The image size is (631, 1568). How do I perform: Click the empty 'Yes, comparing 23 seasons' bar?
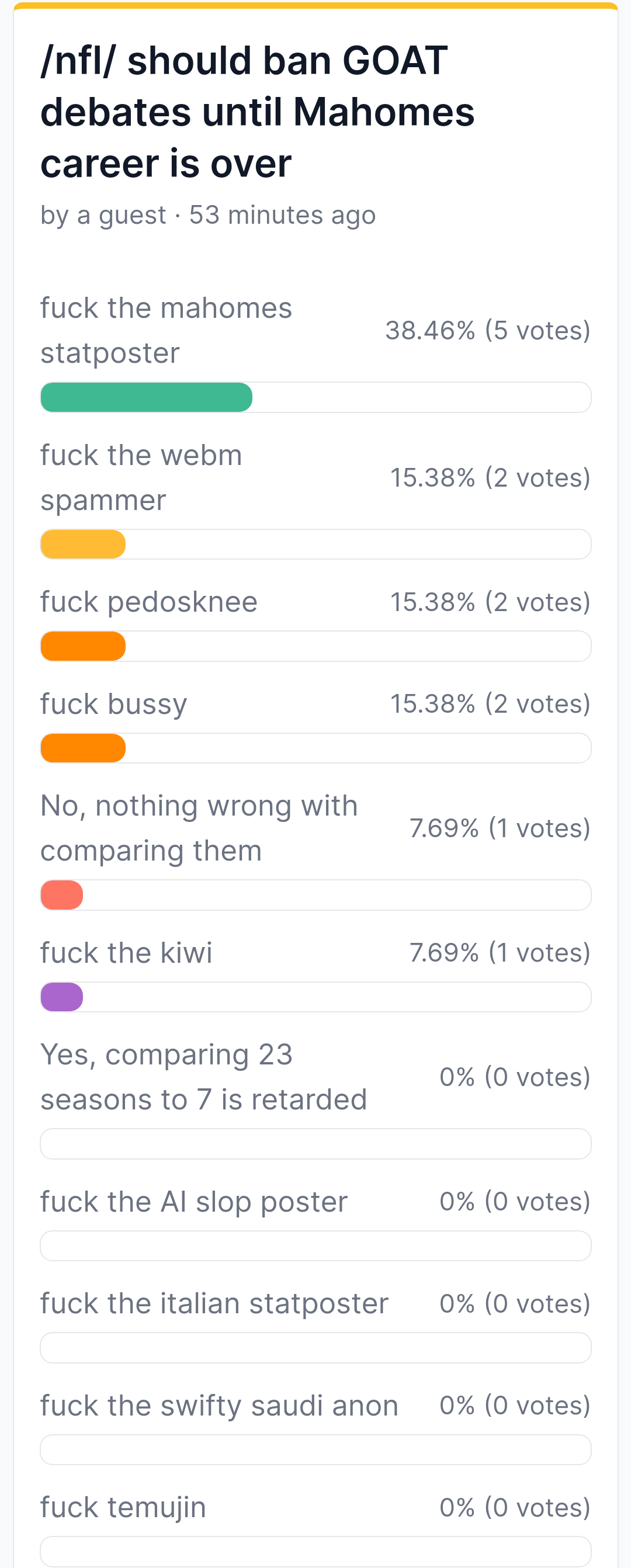pyautogui.click(x=315, y=1144)
